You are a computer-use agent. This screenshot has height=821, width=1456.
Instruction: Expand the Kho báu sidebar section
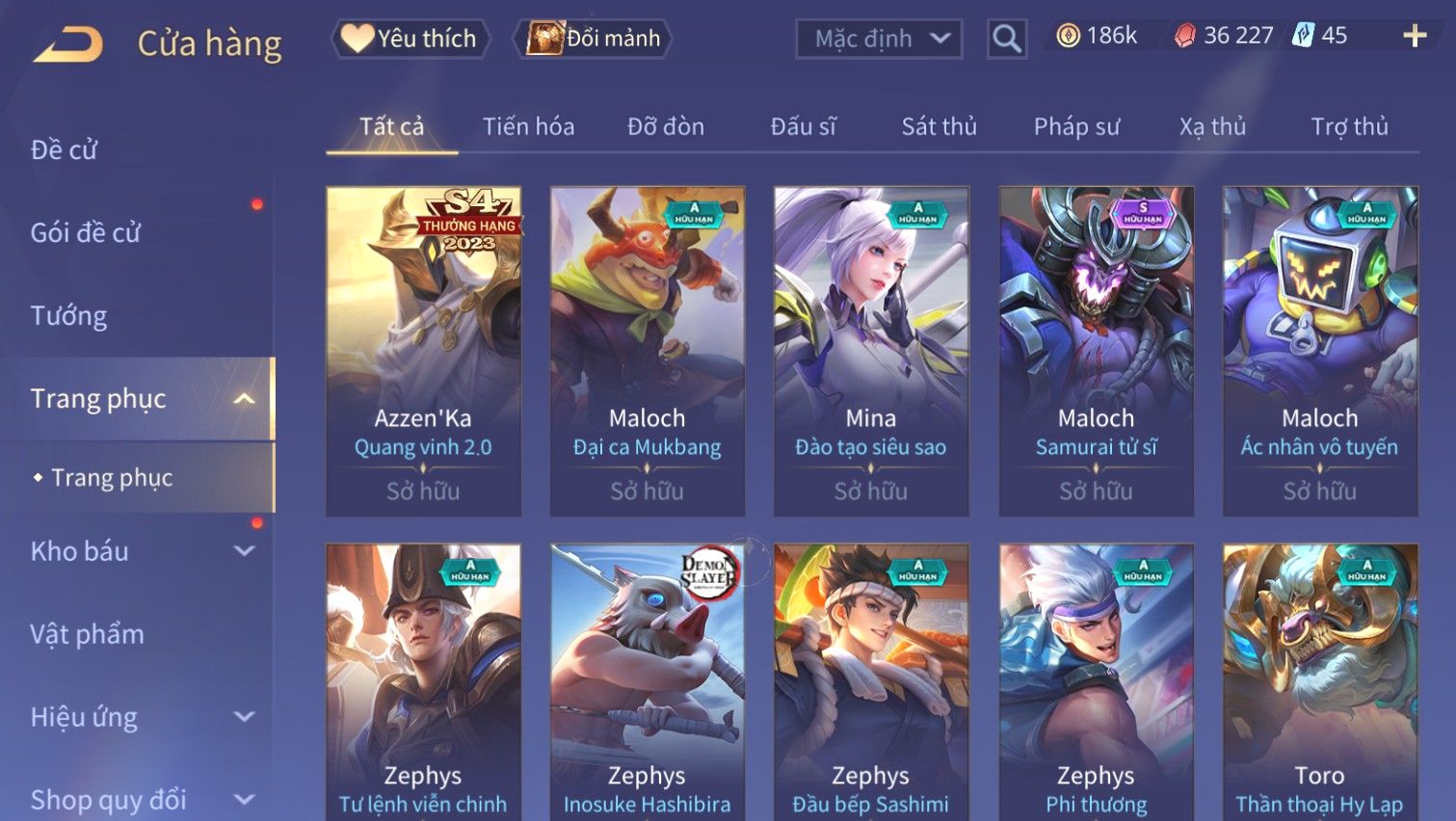point(245,551)
